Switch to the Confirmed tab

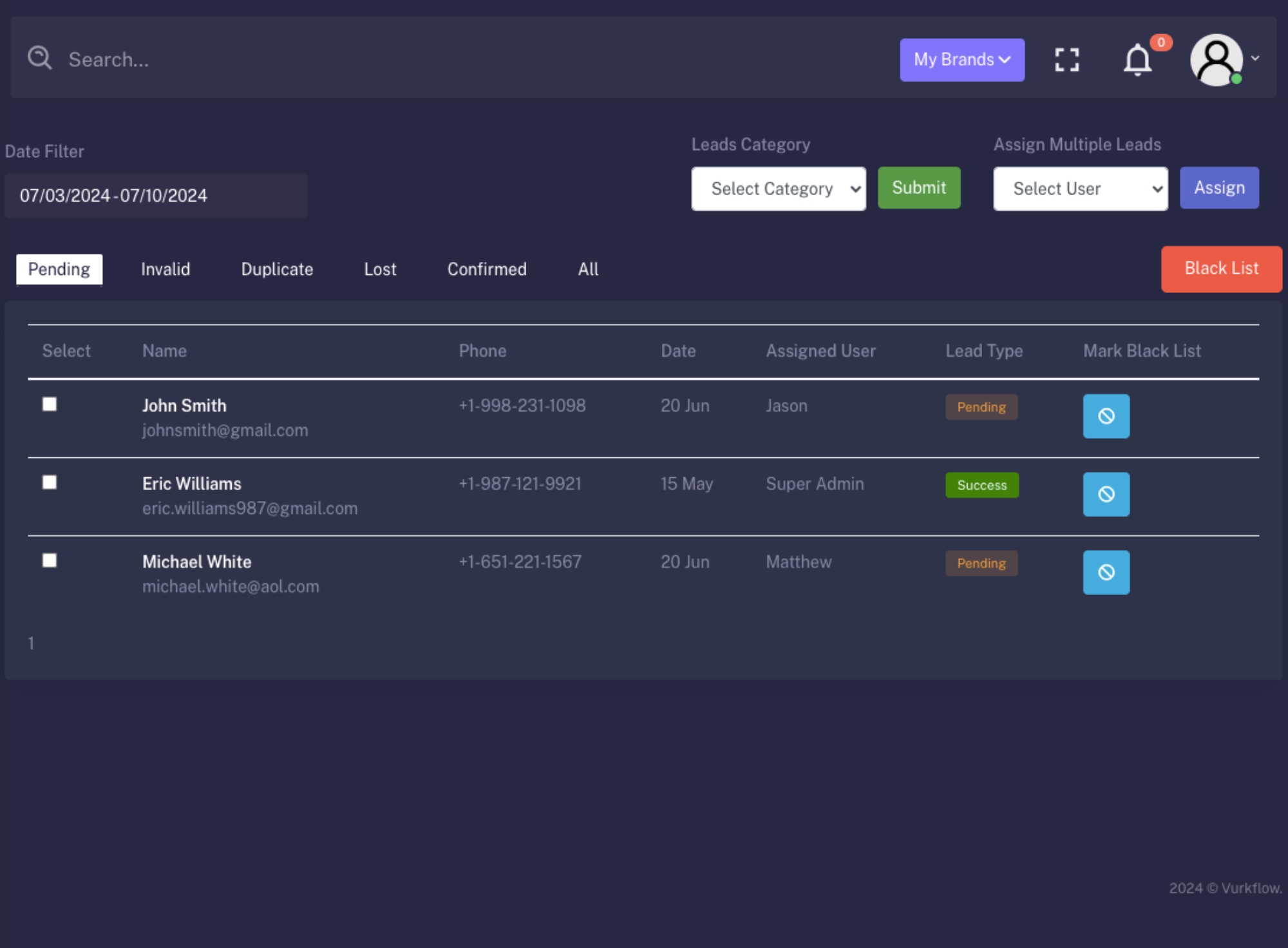pyautogui.click(x=487, y=269)
